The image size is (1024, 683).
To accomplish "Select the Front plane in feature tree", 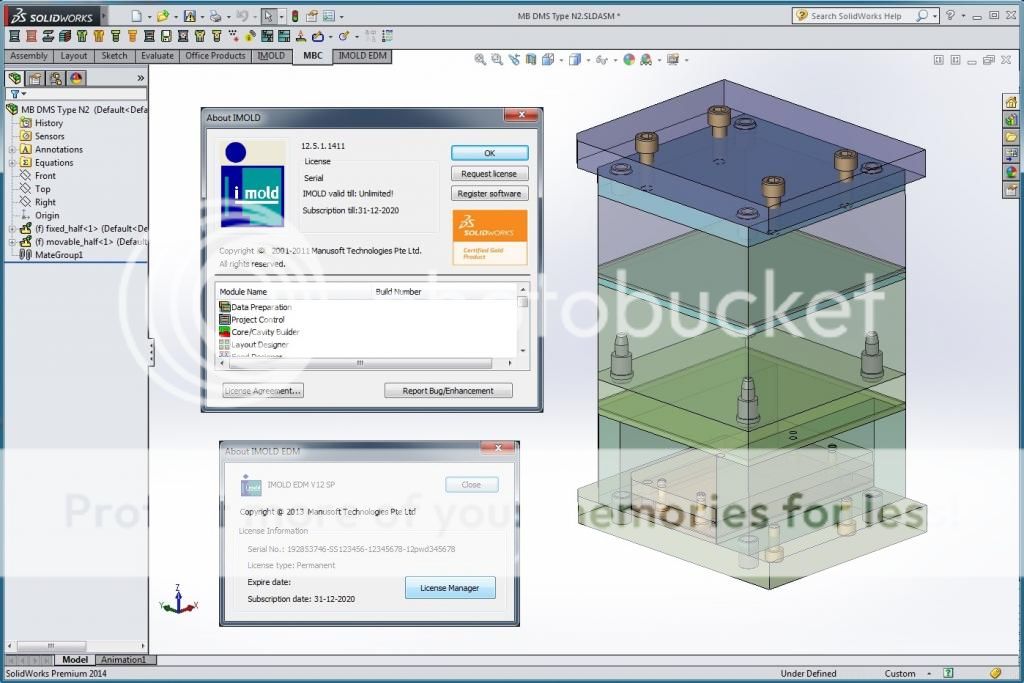I will click(45, 176).
